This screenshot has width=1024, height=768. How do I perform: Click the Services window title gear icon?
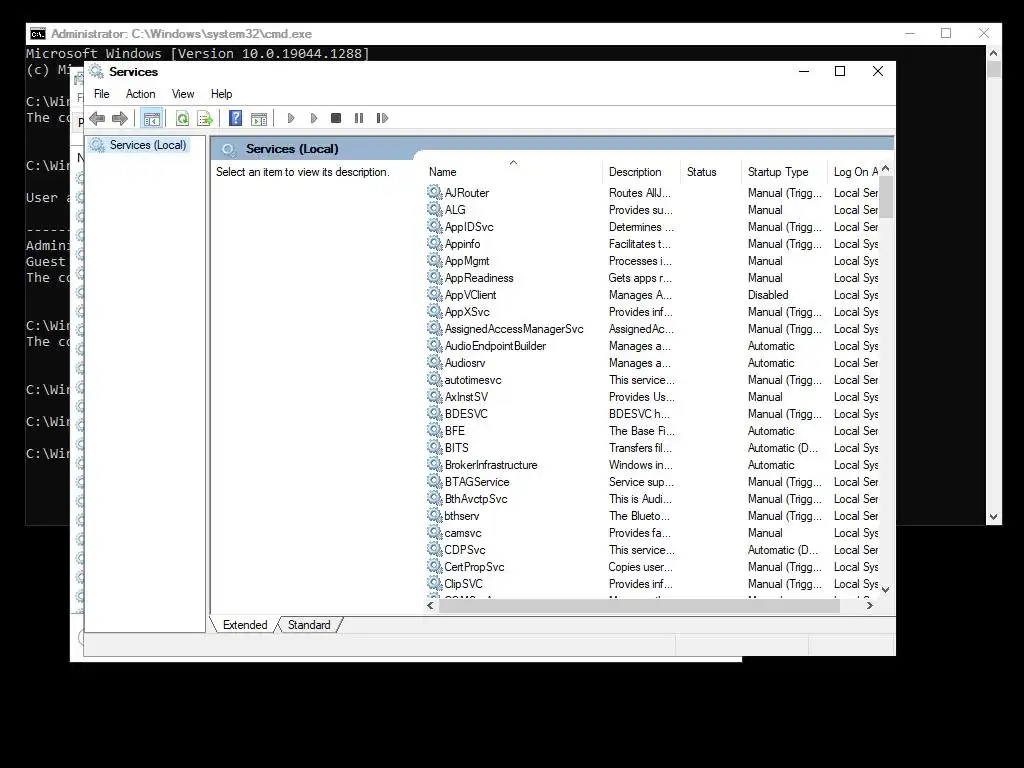point(97,71)
